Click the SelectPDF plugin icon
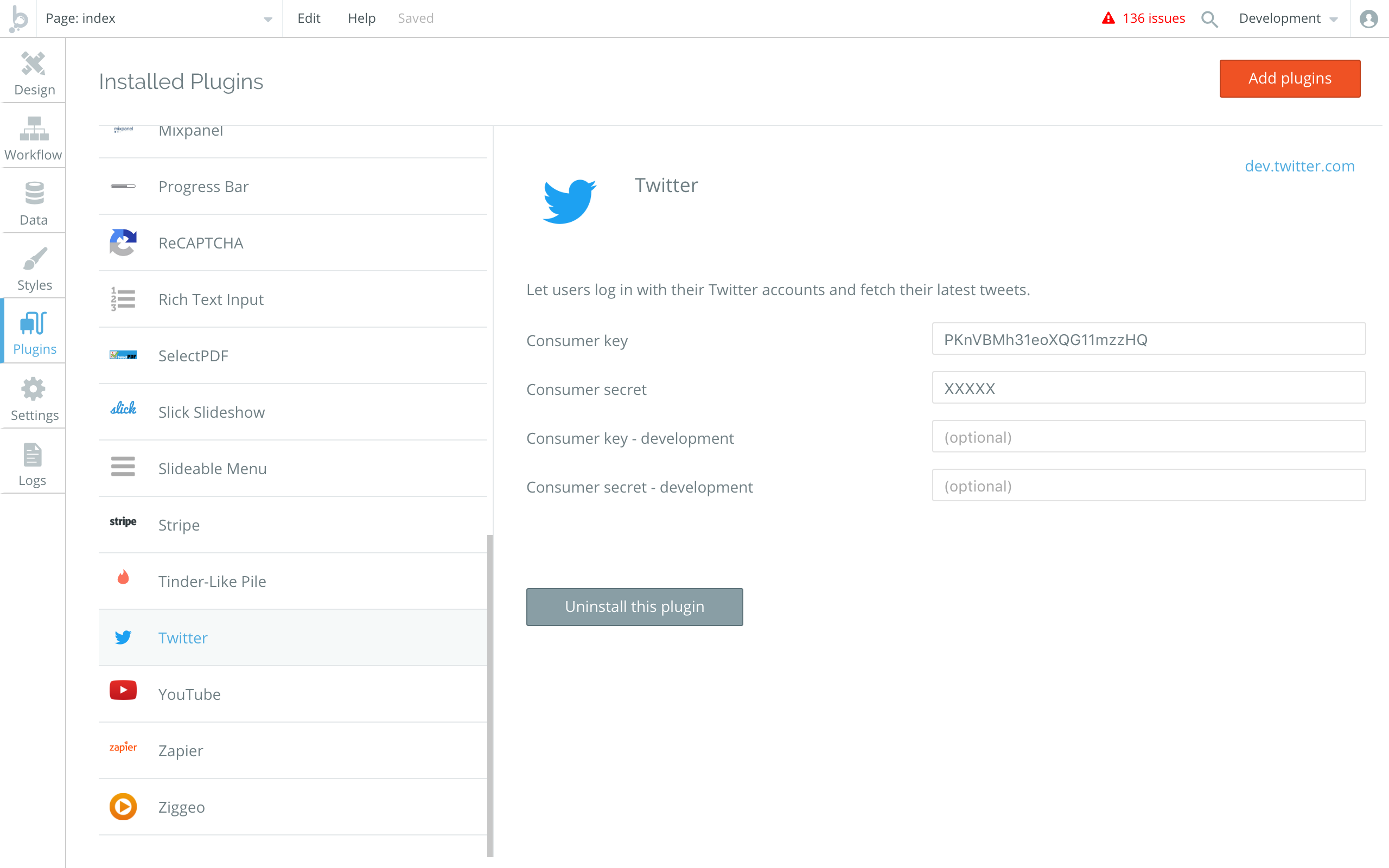The width and height of the screenshot is (1389, 868). (x=123, y=355)
